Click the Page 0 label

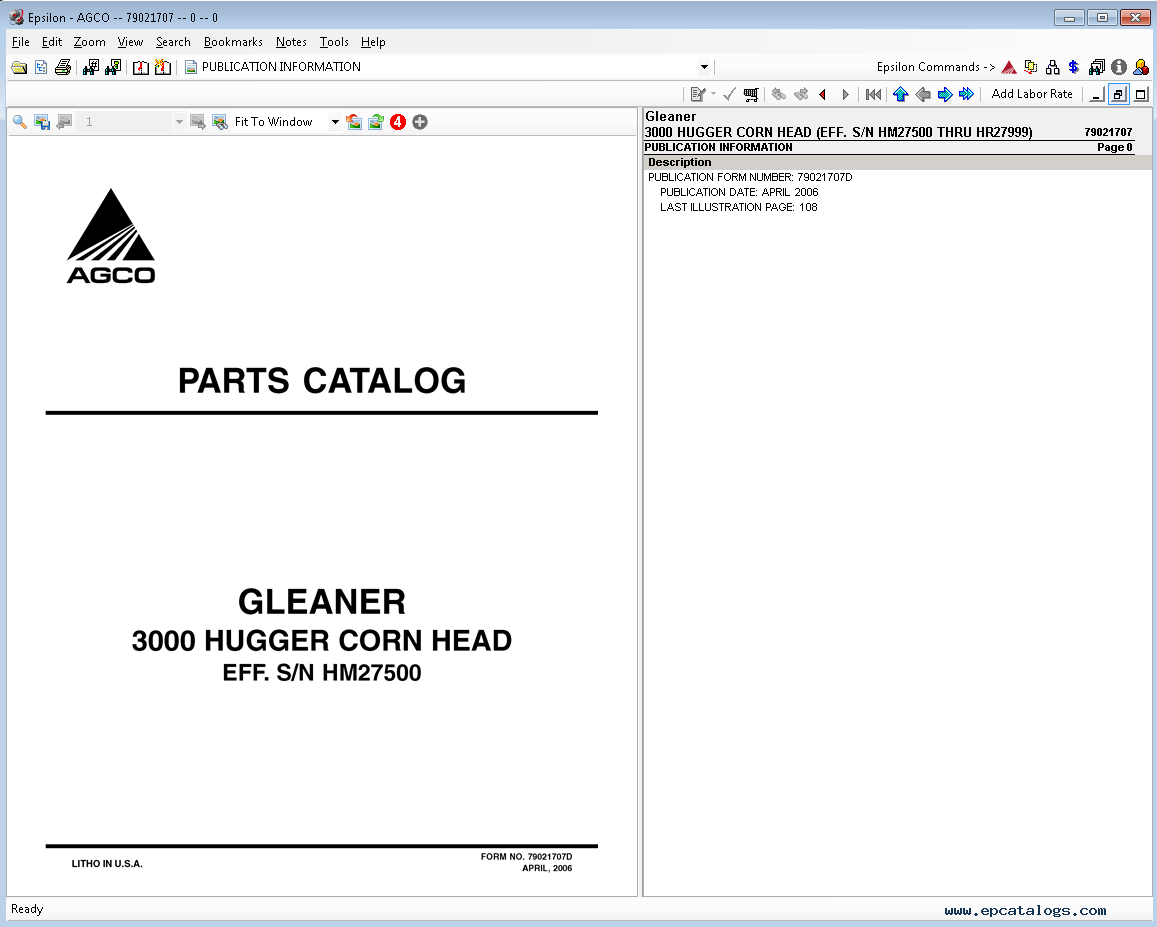pyautogui.click(x=1114, y=148)
